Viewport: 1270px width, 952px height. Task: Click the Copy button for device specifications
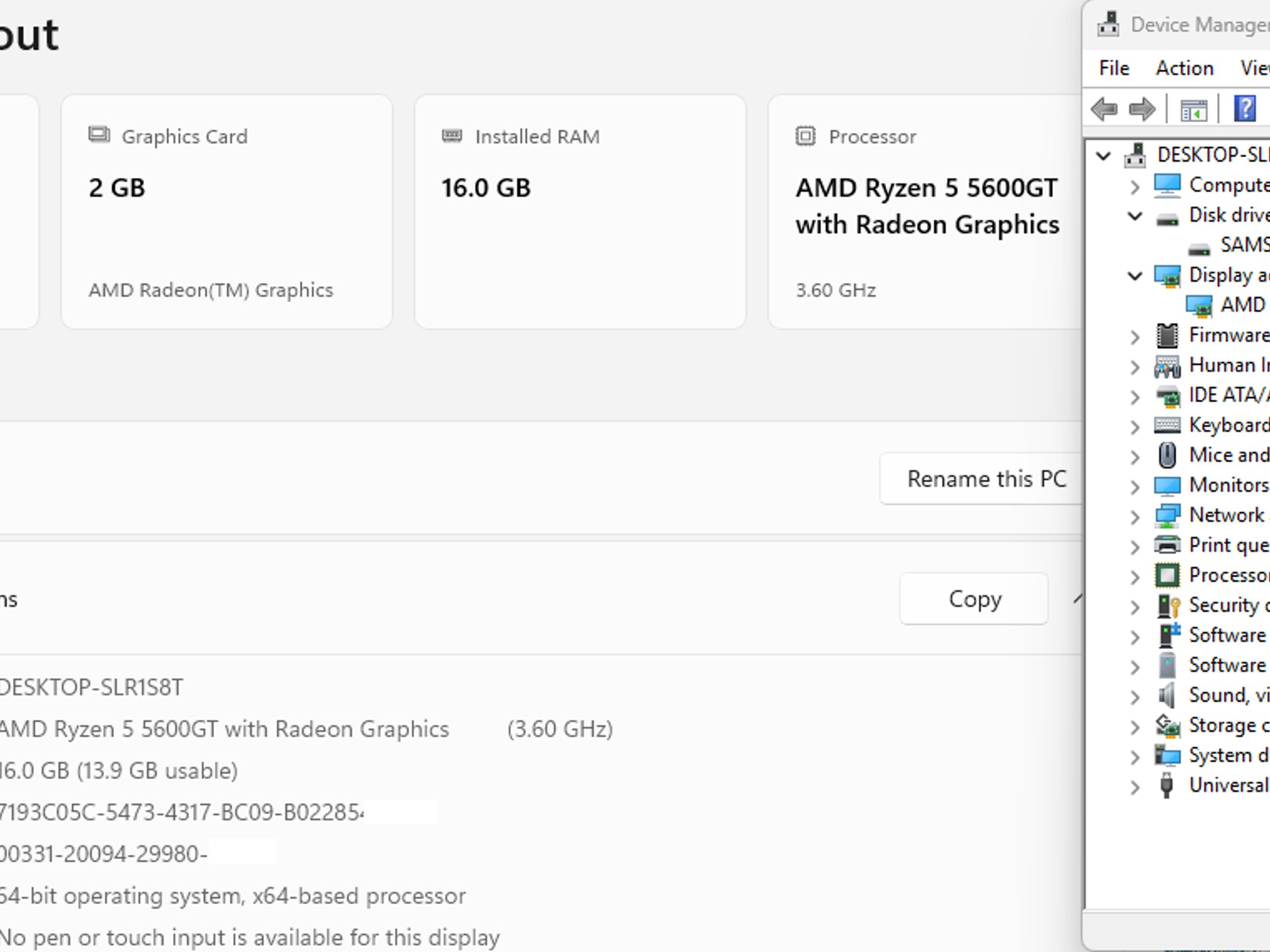[974, 599]
